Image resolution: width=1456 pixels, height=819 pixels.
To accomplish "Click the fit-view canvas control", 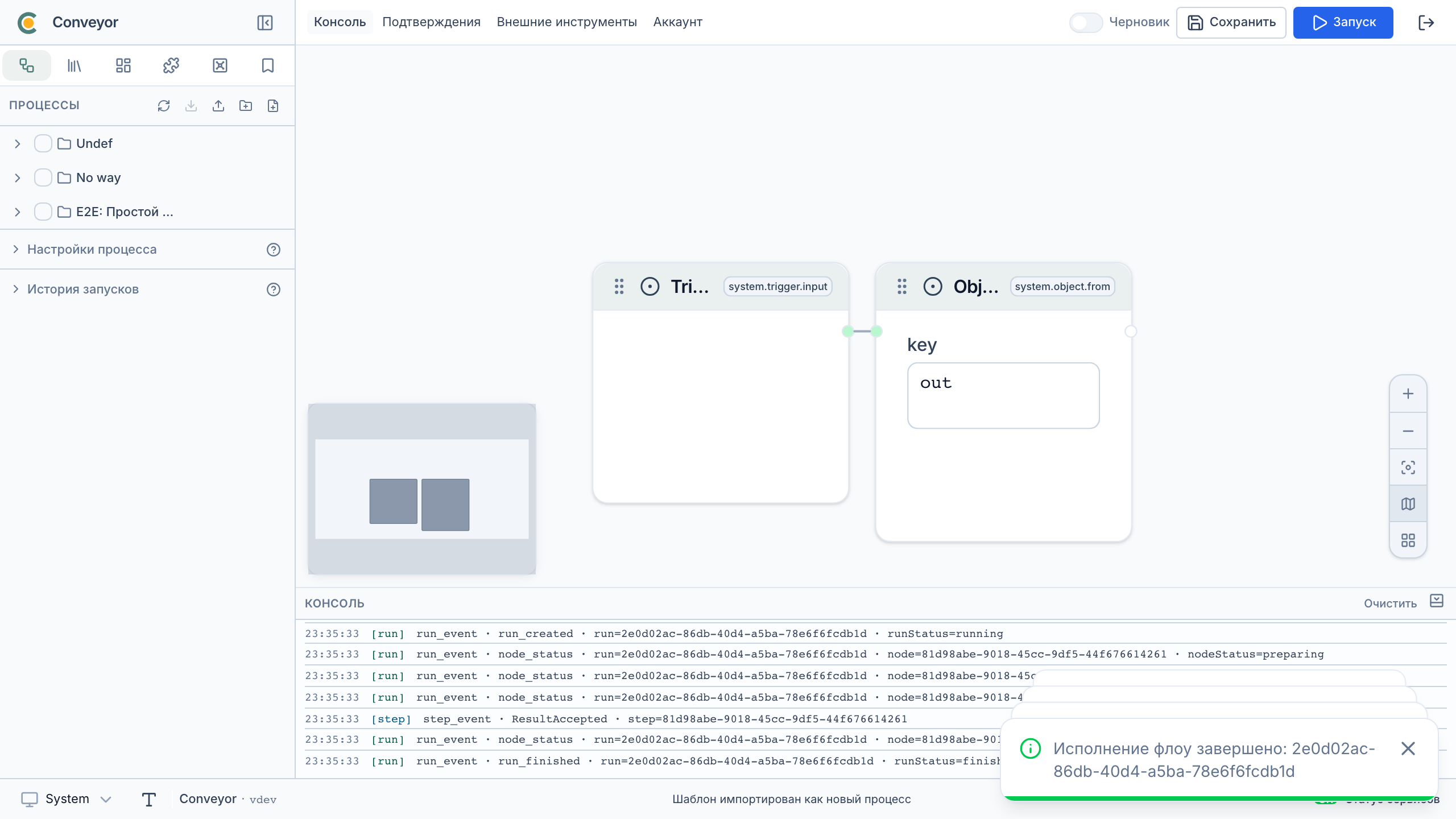I will pyautogui.click(x=1408, y=468).
